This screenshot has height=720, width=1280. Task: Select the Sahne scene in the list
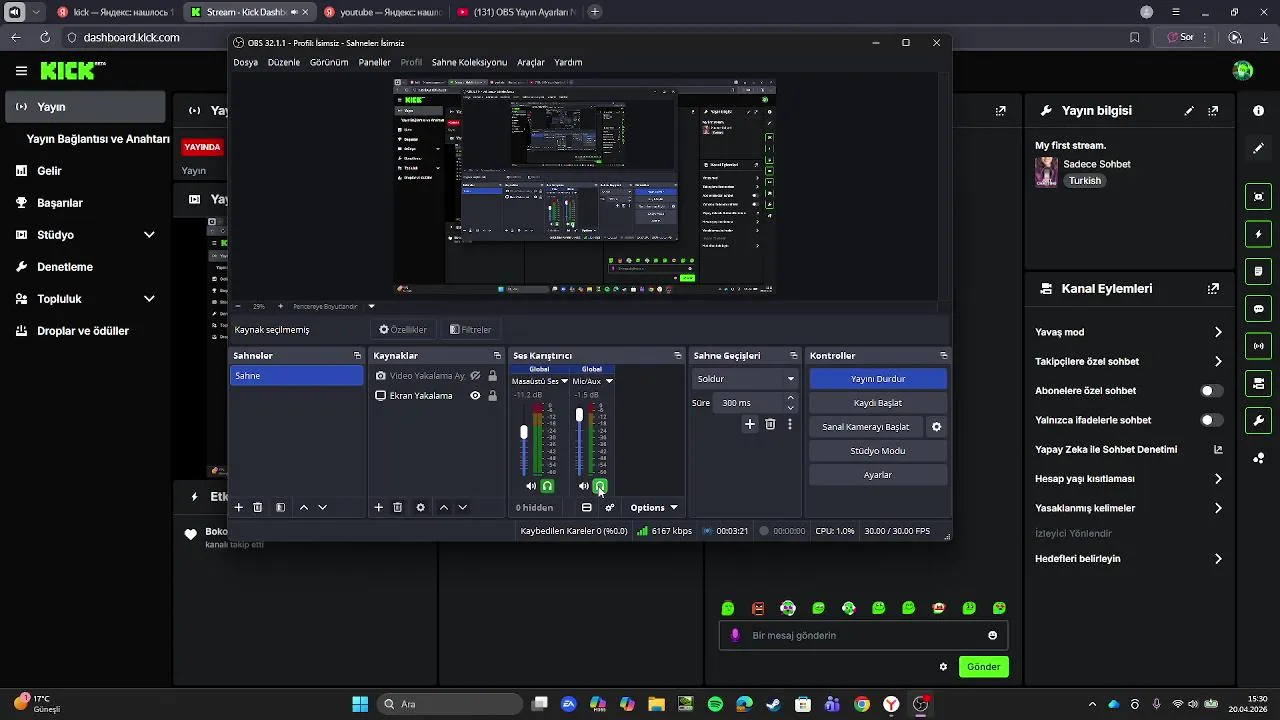pos(297,376)
